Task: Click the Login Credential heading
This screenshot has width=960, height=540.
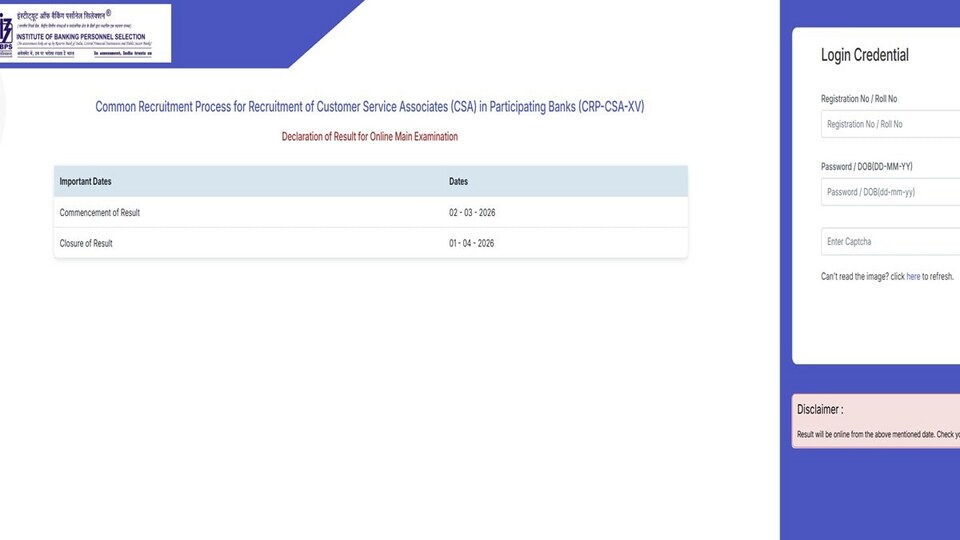Action: pyautogui.click(x=864, y=55)
